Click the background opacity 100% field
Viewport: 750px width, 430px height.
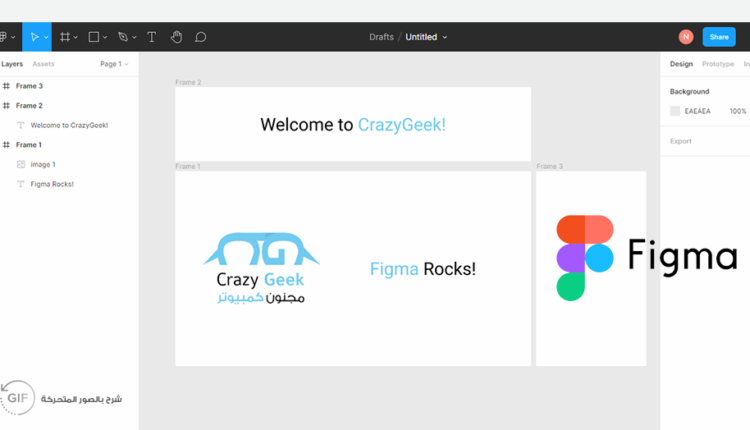click(737, 111)
